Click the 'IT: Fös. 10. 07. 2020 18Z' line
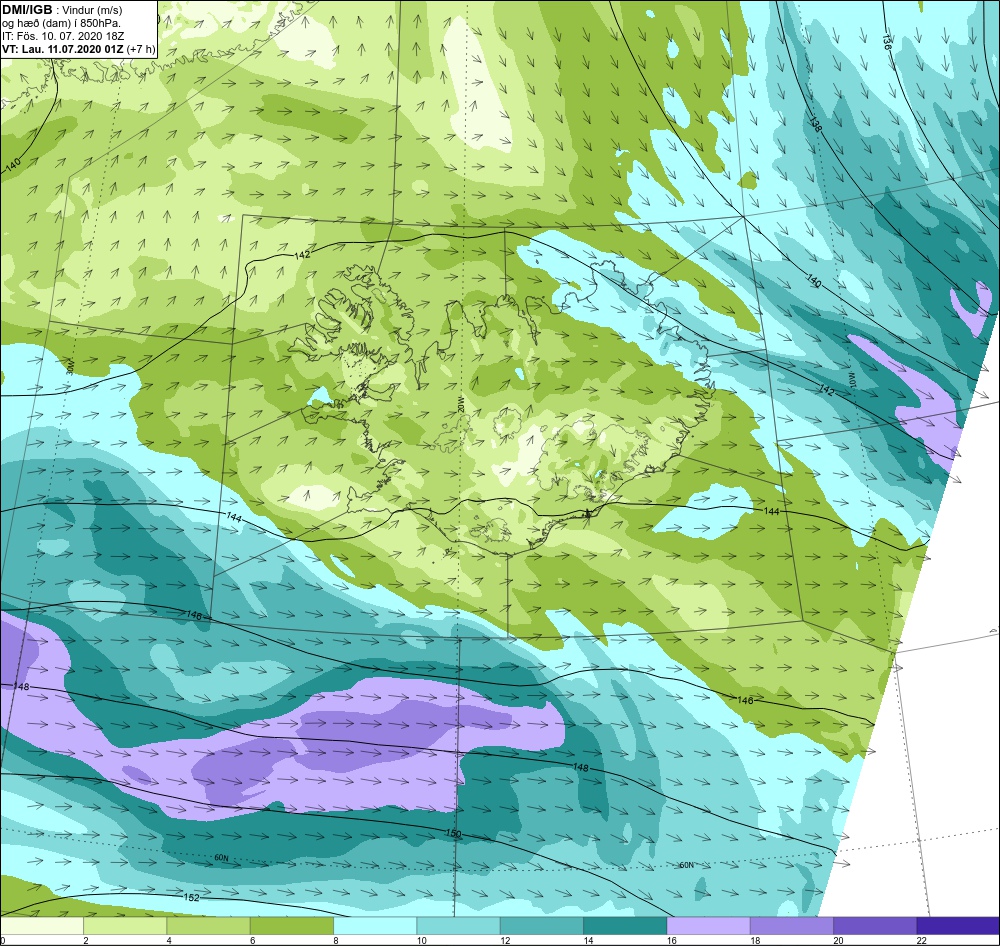The width and height of the screenshot is (1000, 946). click(65, 36)
